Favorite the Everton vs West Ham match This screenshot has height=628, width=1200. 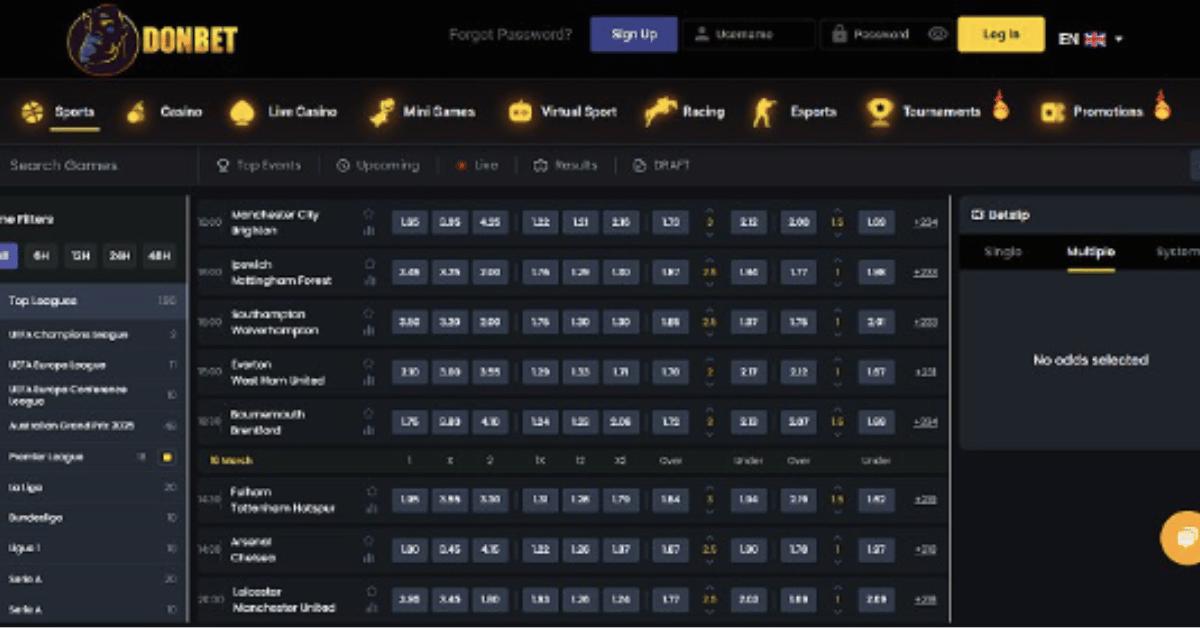[369, 364]
